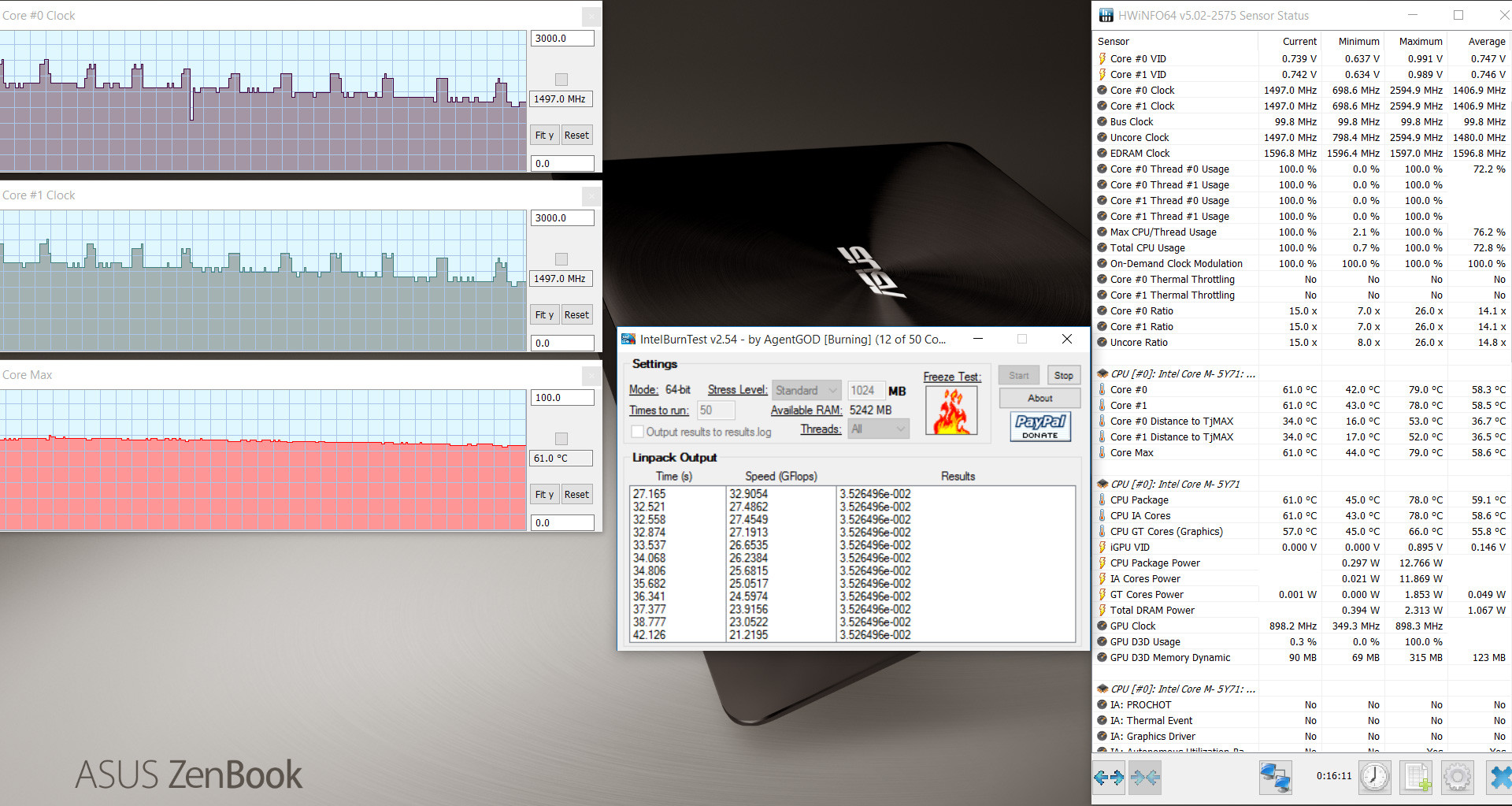Open HWiNFO sensor settings gear icon

pyautogui.click(x=1457, y=778)
